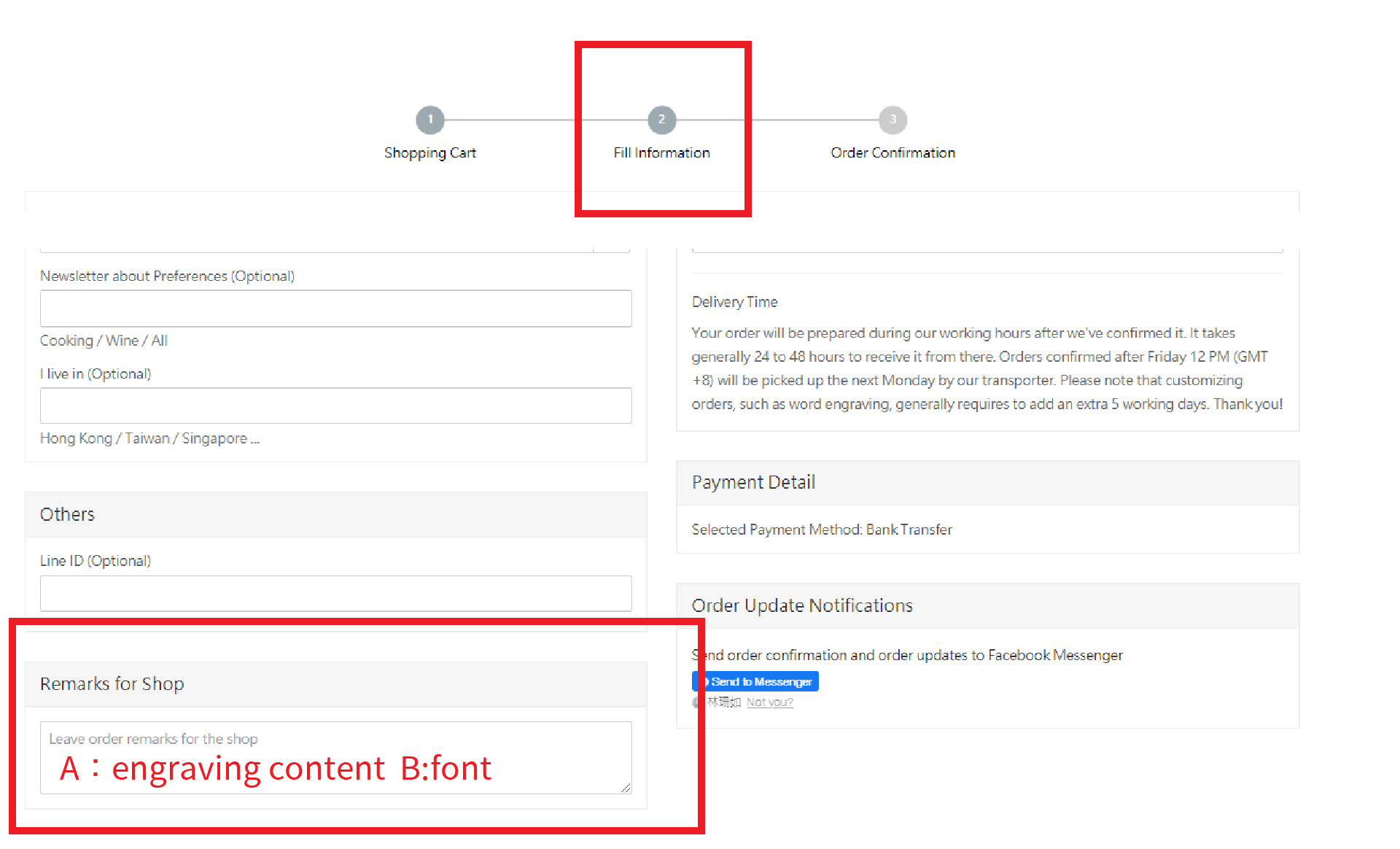Click the step 2 circle icon
This screenshot has width=1400, height=849.
coord(661,120)
